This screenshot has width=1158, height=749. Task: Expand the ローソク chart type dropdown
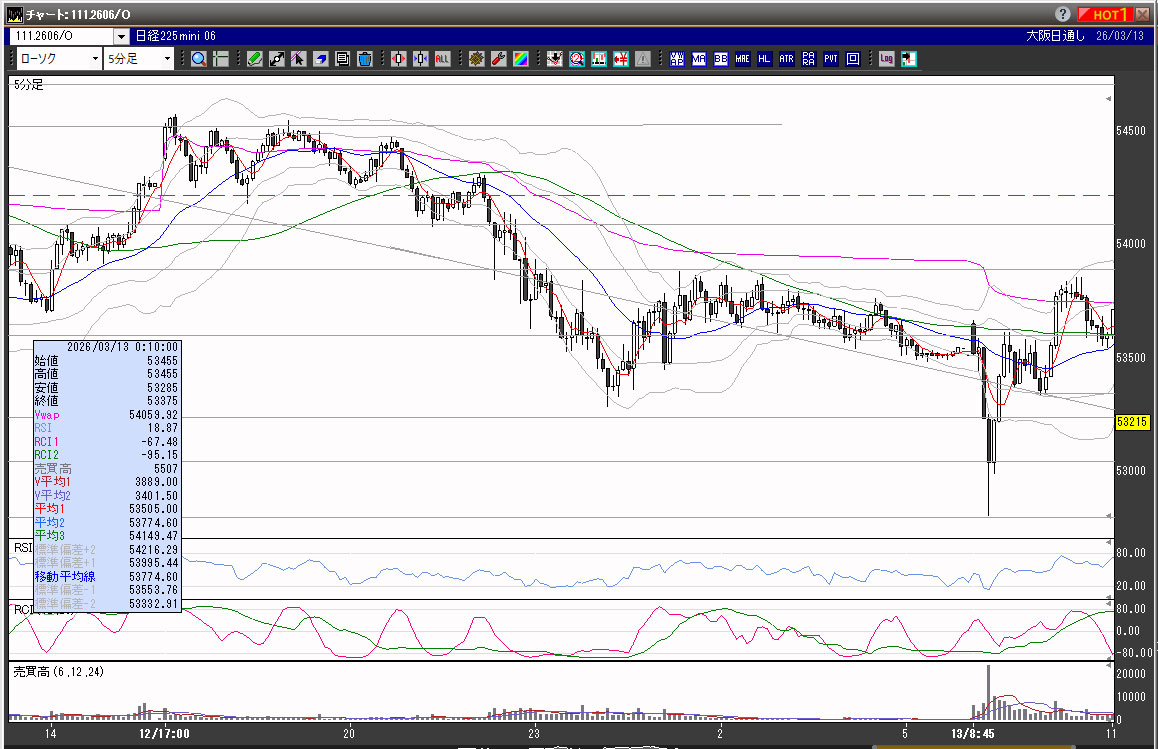(95, 59)
